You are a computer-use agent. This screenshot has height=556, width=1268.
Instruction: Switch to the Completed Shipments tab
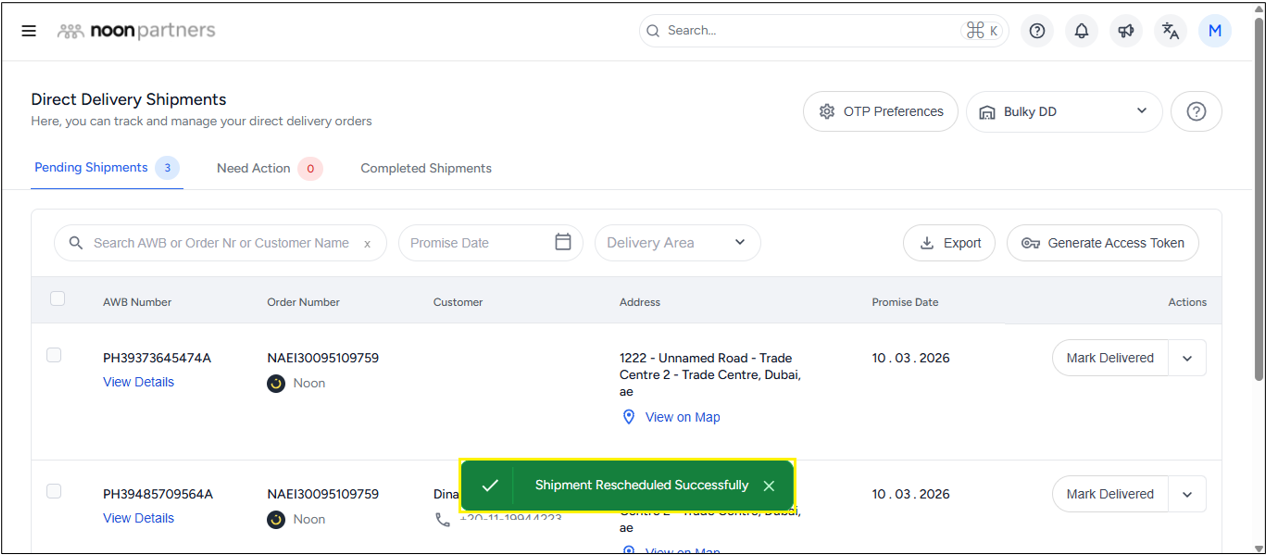tap(426, 168)
